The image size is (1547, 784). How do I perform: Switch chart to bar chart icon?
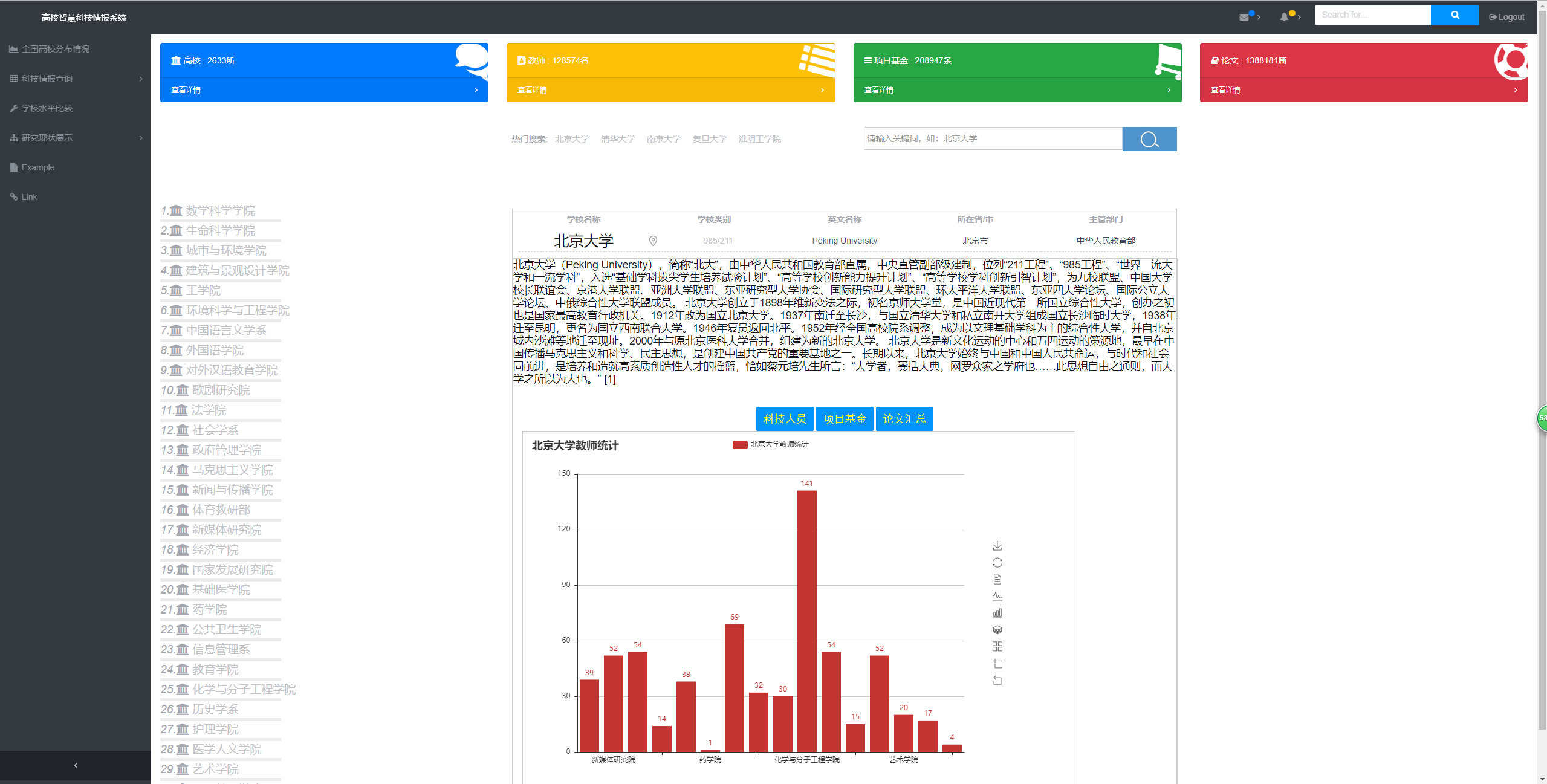pos(997,613)
